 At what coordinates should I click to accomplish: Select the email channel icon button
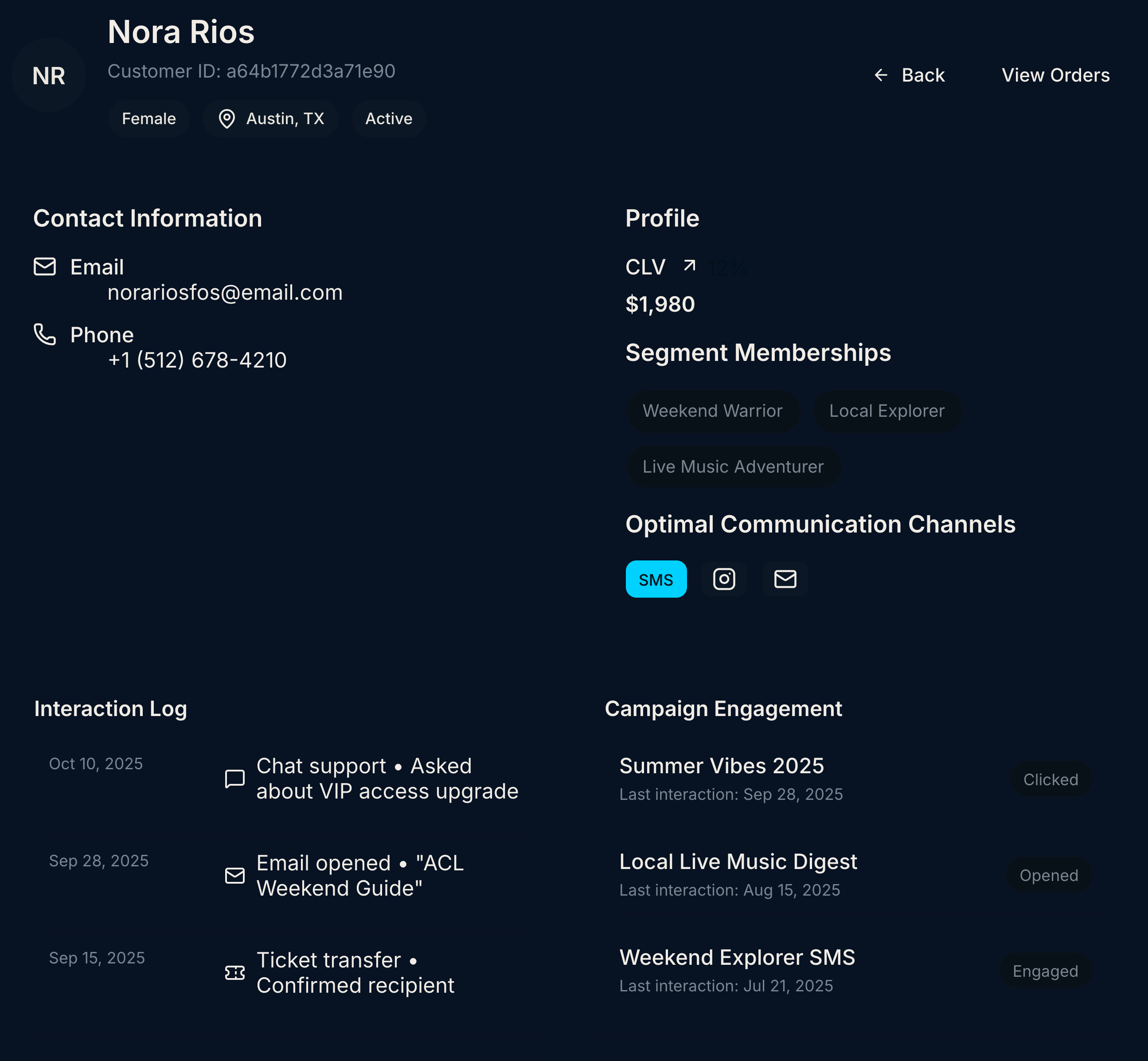(x=785, y=579)
